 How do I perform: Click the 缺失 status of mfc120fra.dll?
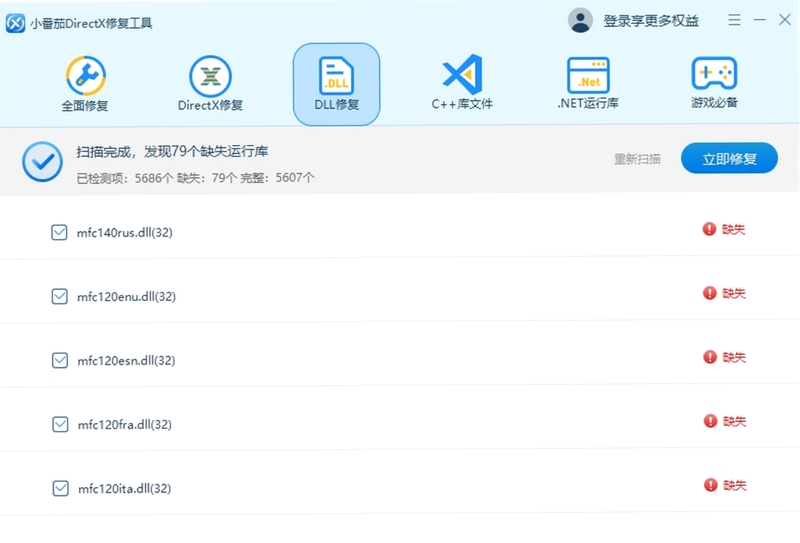click(x=735, y=422)
